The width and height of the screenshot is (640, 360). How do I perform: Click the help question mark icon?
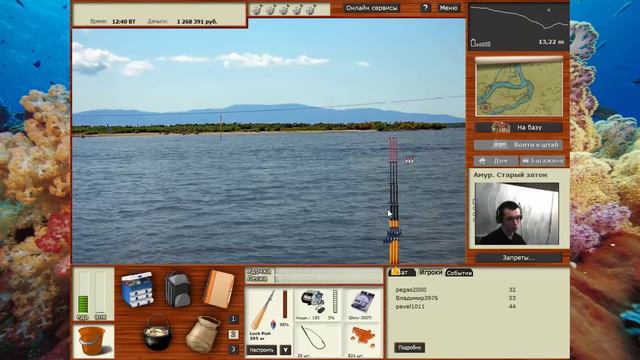[x=425, y=8]
